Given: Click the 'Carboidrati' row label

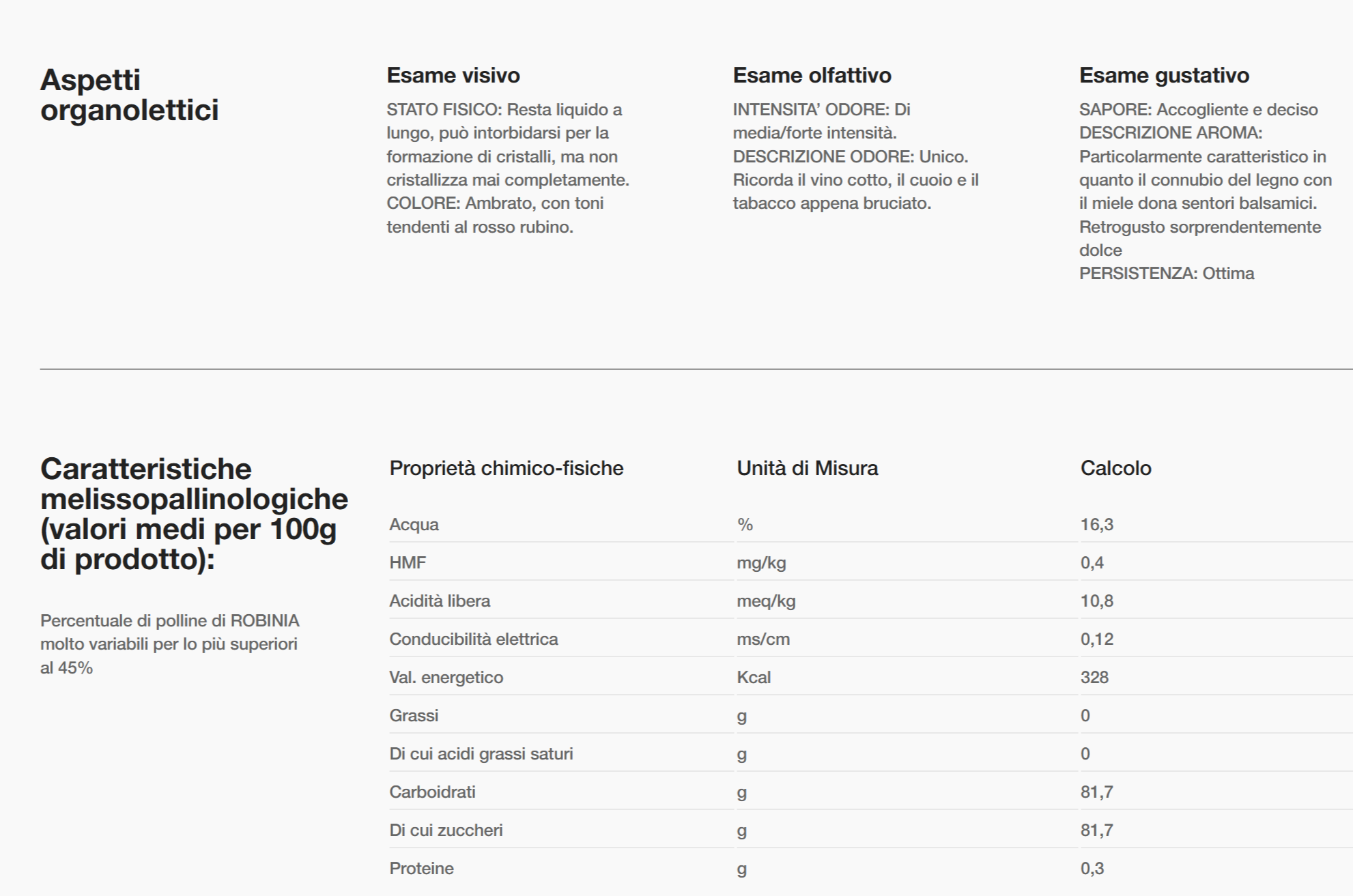Looking at the screenshot, I should [x=432, y=792].
